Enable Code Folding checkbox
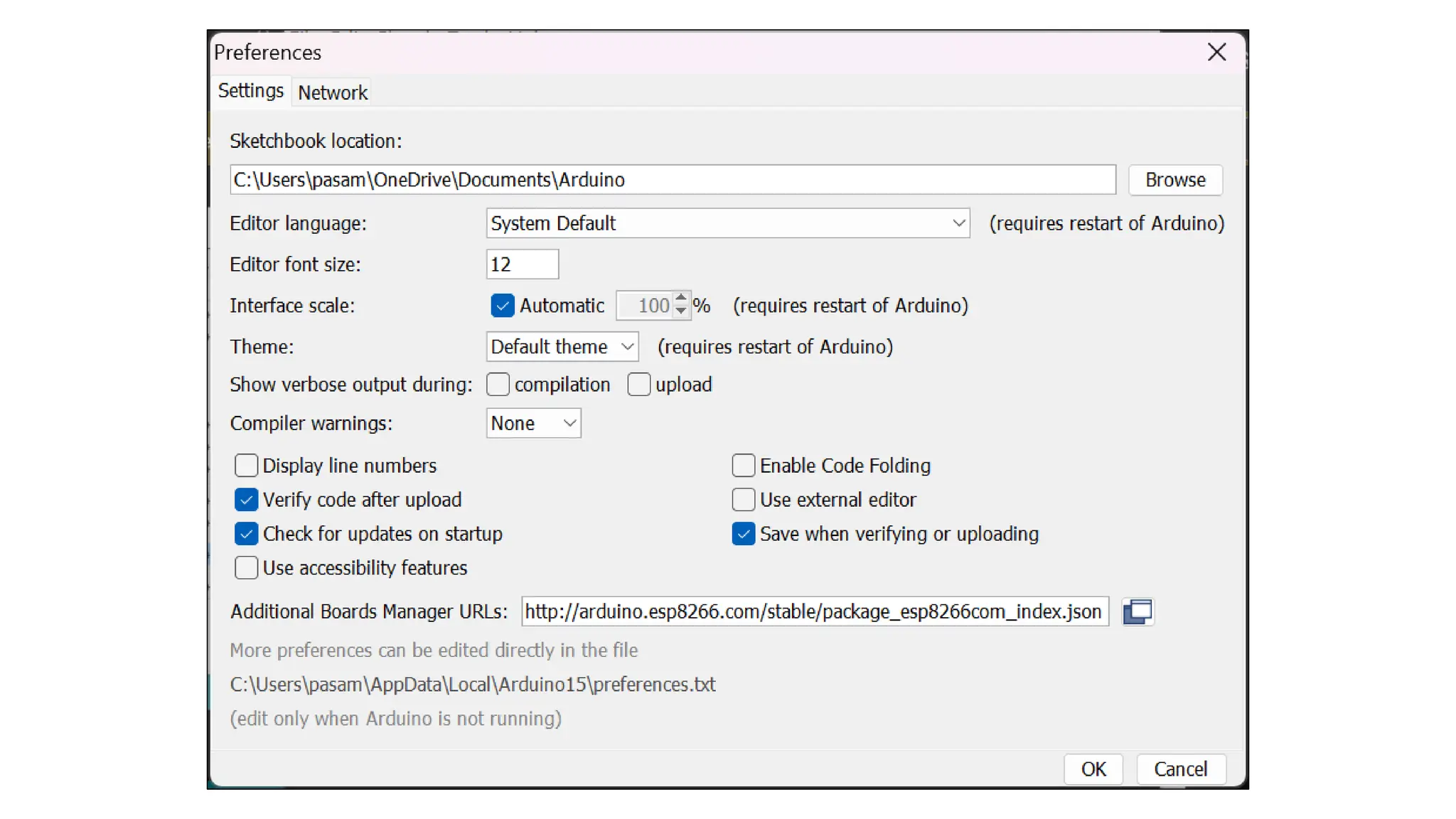 click(x=743, y=466)
